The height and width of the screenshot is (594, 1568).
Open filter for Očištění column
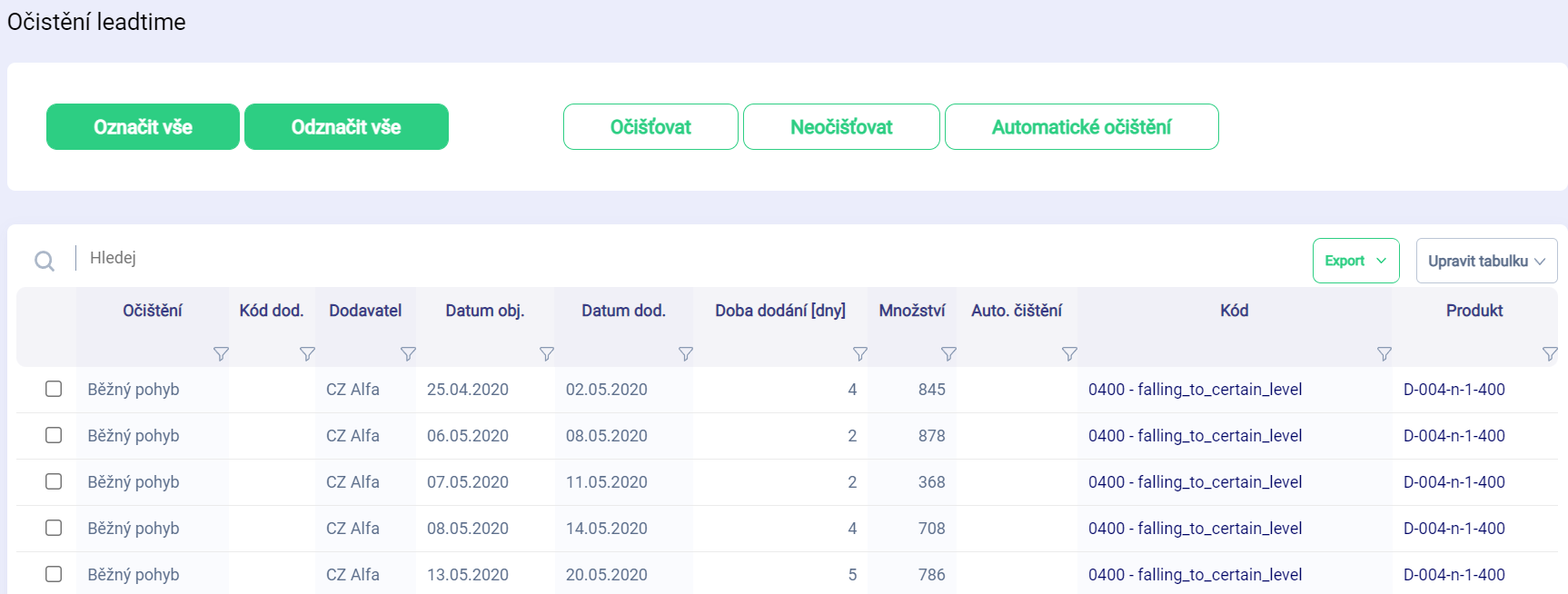tap(221, 354)
